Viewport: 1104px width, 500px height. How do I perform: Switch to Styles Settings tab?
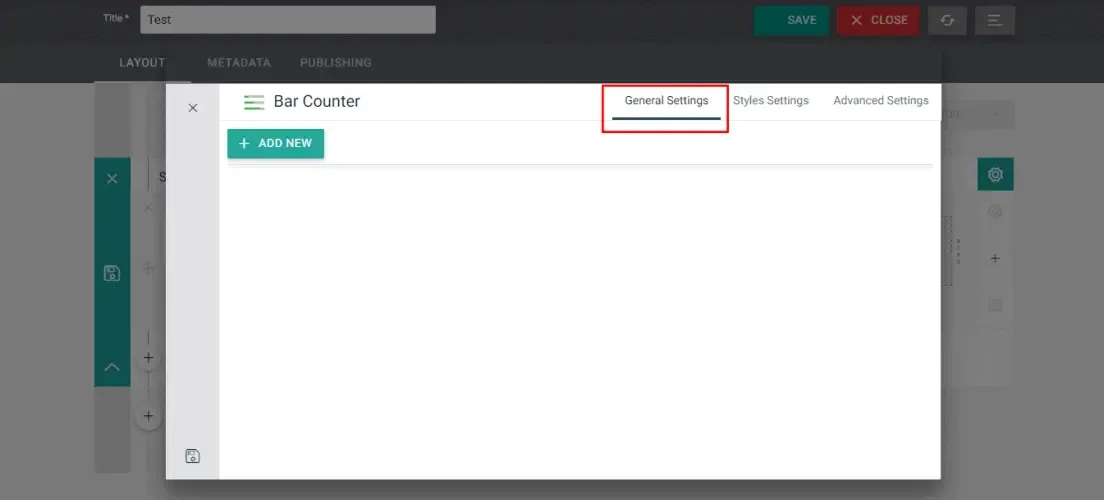(x=771, y=101)
